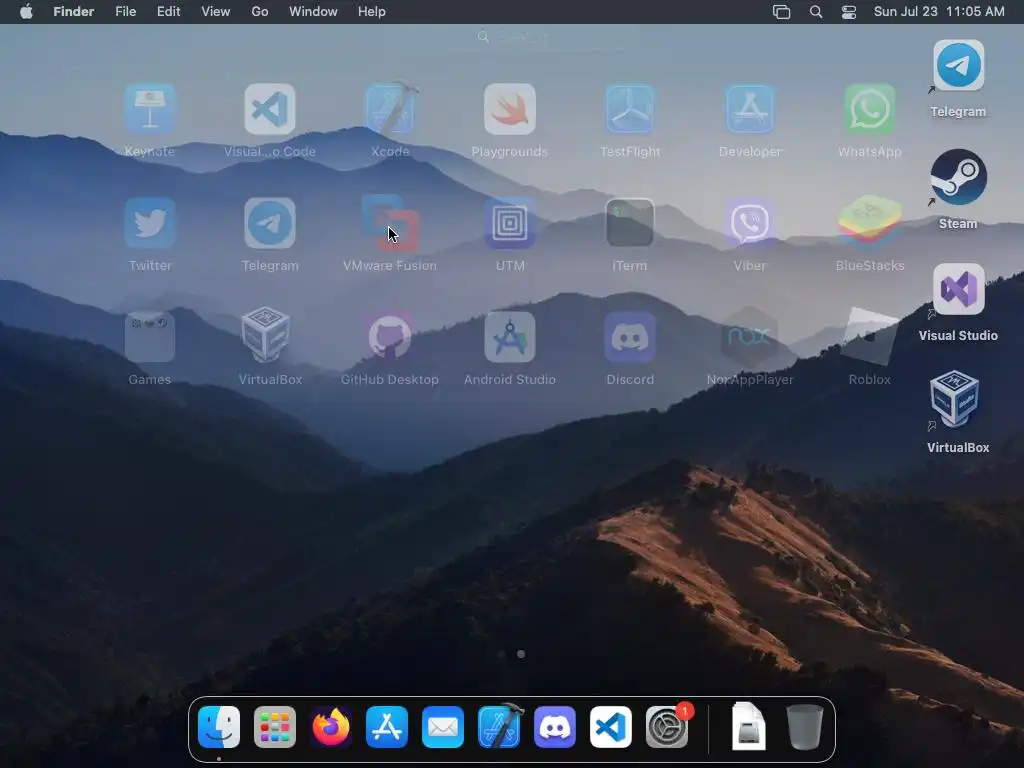Image resolution: width=1024 pixels, height=768 pixels.
Task: Open Control Center in menu bar
Action: coord(849,12)
